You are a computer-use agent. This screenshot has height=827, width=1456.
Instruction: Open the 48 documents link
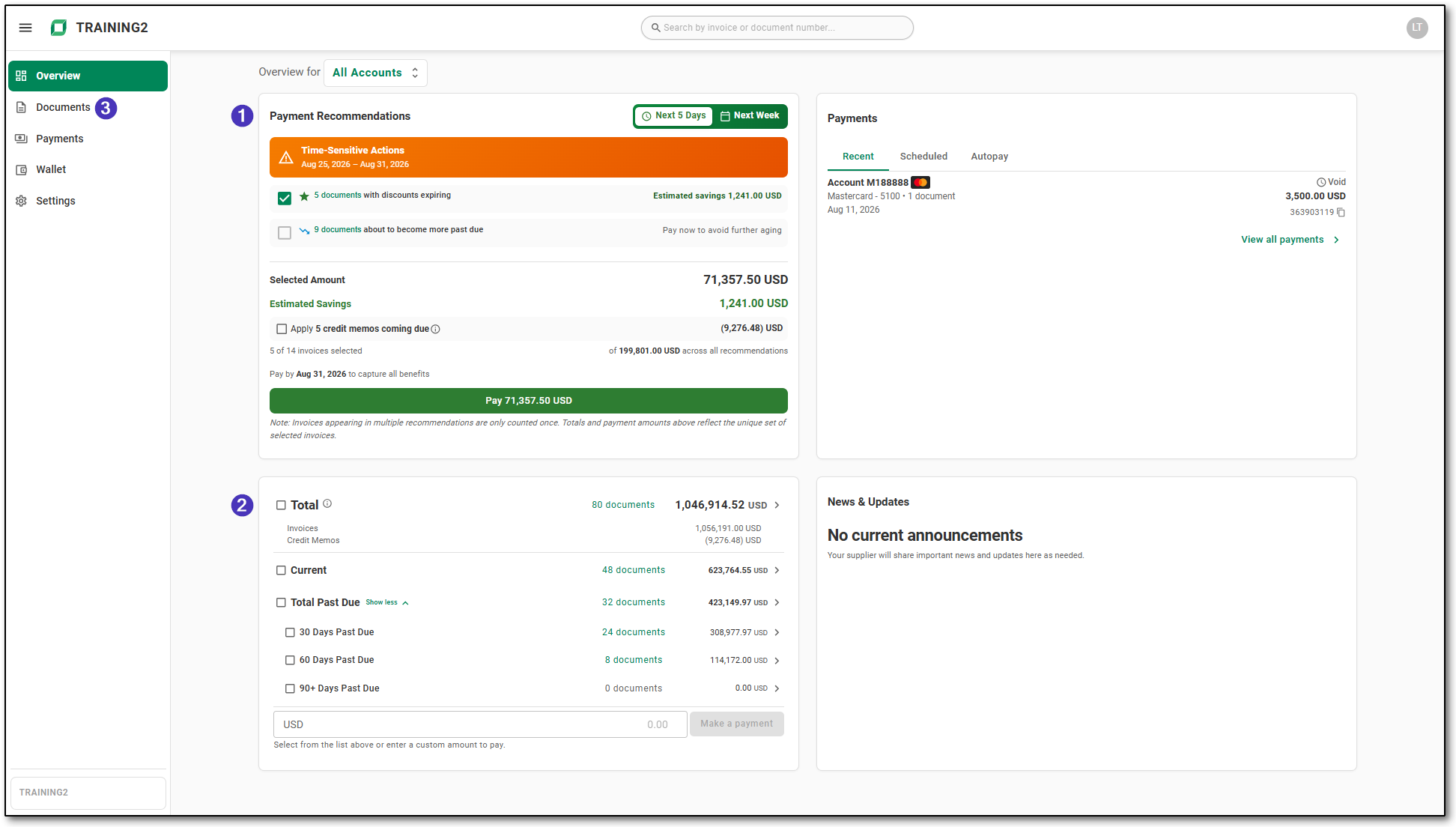tap(634, 570)
